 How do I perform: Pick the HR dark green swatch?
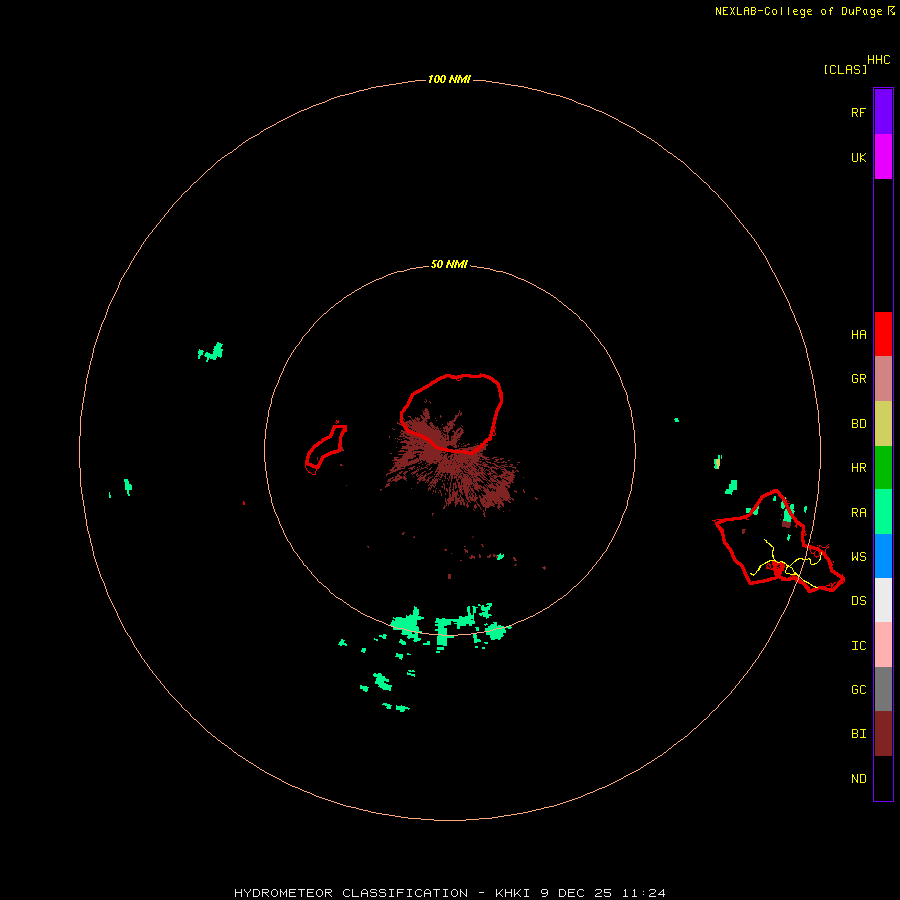[x=883, y=468]
